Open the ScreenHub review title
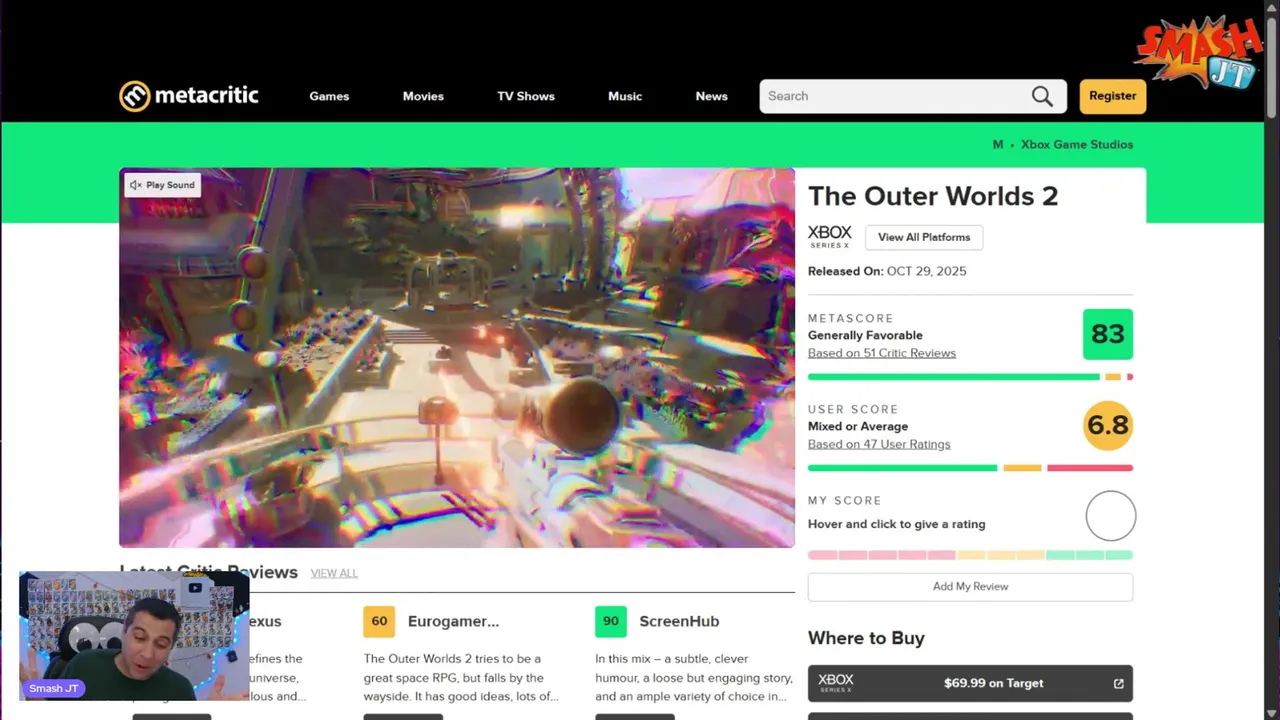This screenshot has height=720, width=1280. pos(679,621)
